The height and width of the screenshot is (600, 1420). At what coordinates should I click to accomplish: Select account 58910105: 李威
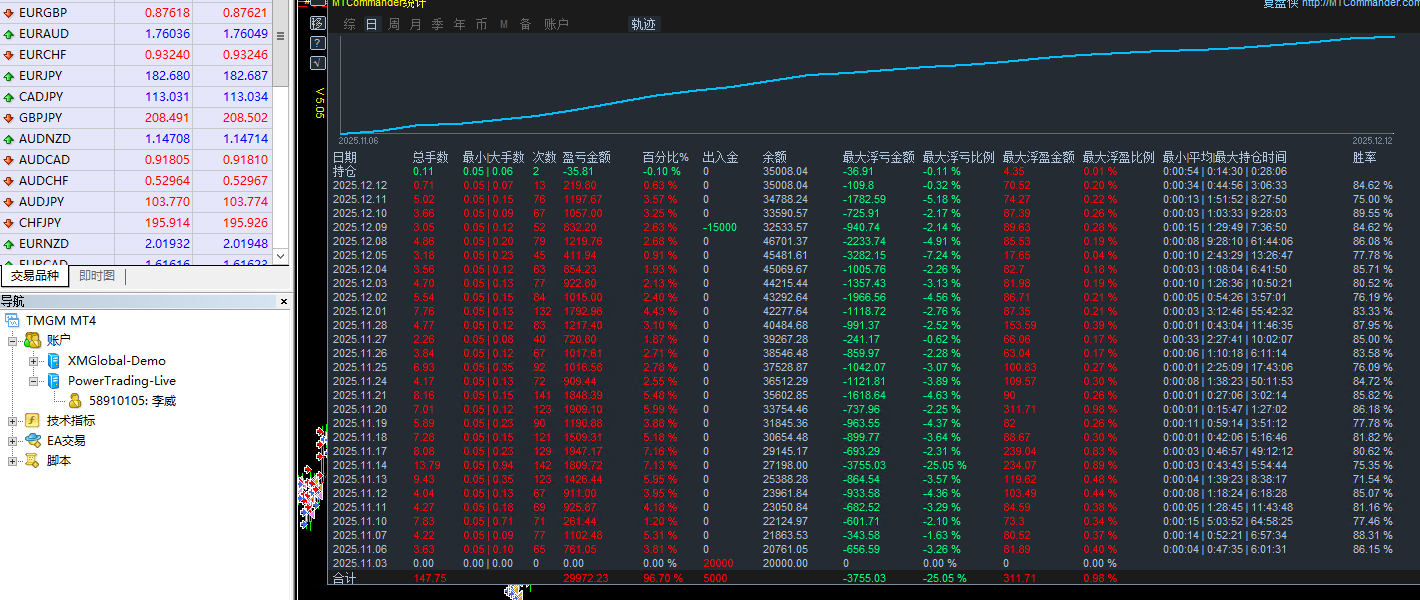tap(132, 401)
